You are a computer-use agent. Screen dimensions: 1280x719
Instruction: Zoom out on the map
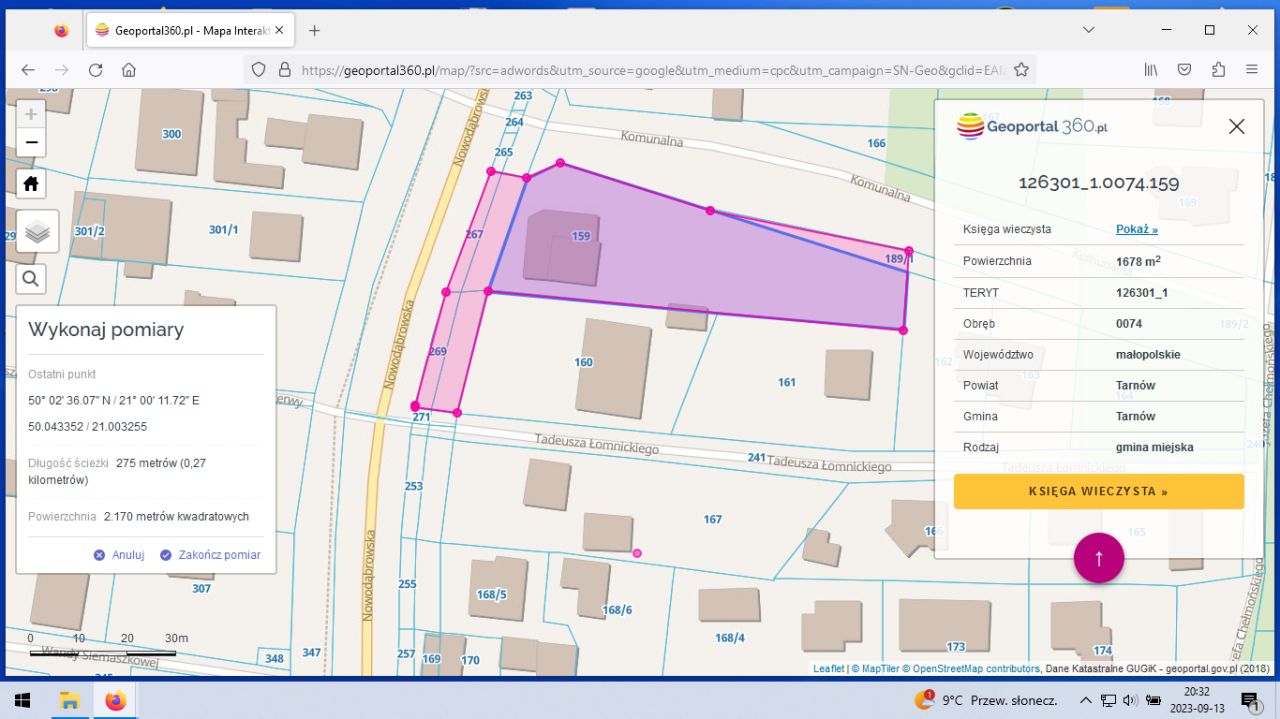coord(31,143)
